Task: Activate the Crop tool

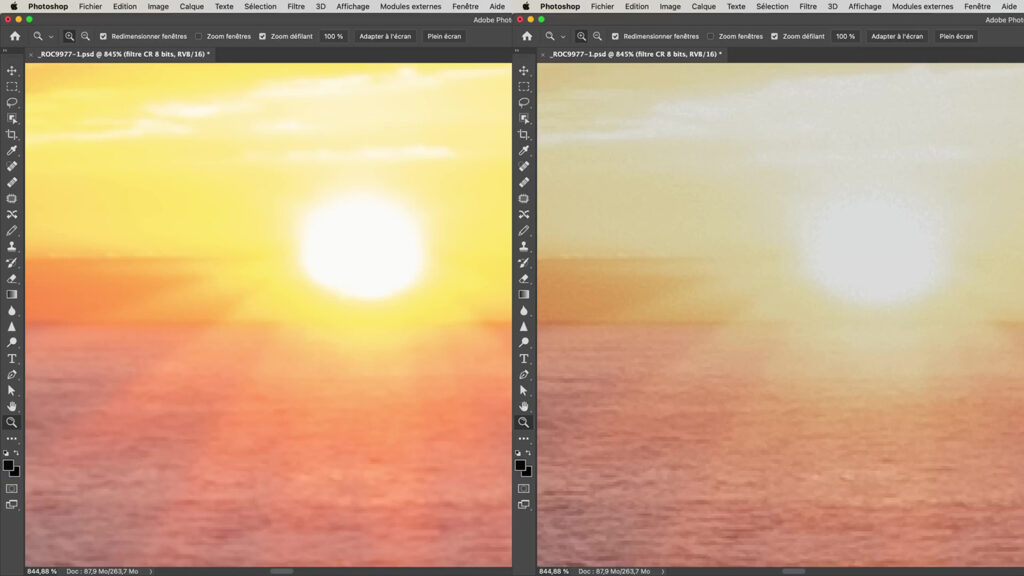Action: [12, 135]
